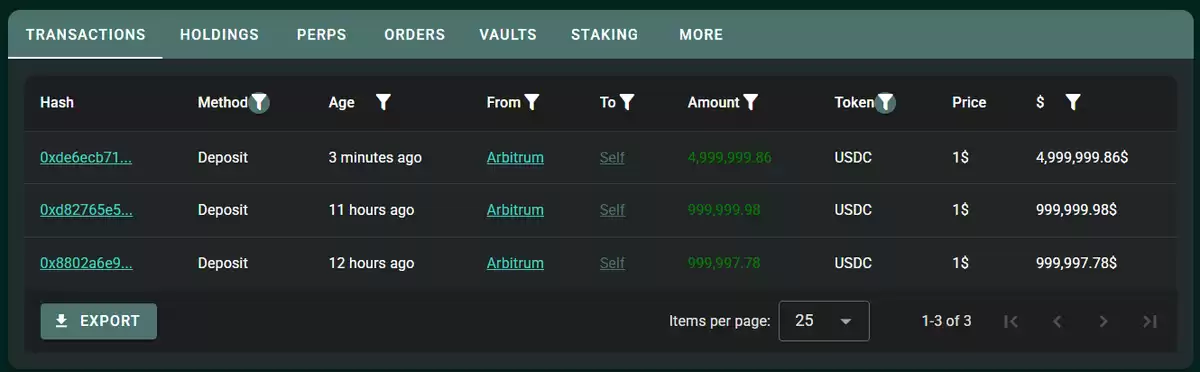
Task: Go to the next page arrow
Action: [1103, 321]
